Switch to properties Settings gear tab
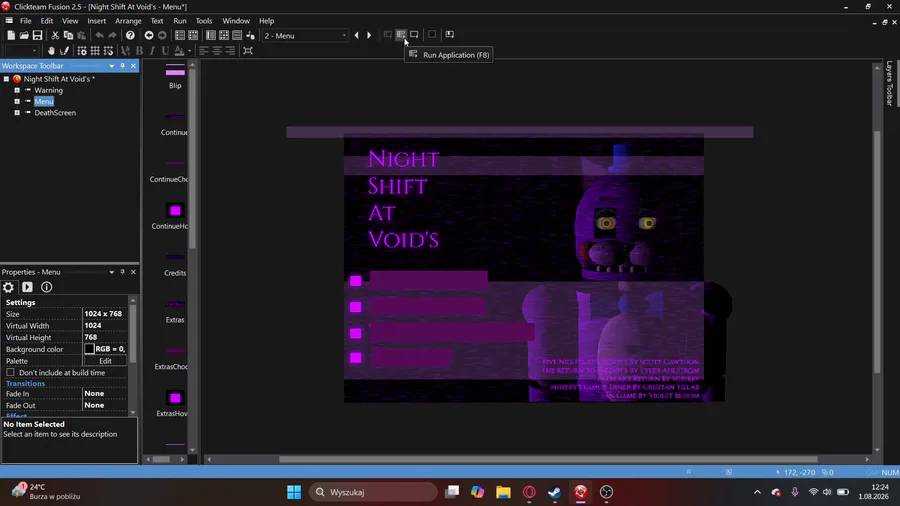This screenshot has width=900, height=506. [x=8, y=287]
